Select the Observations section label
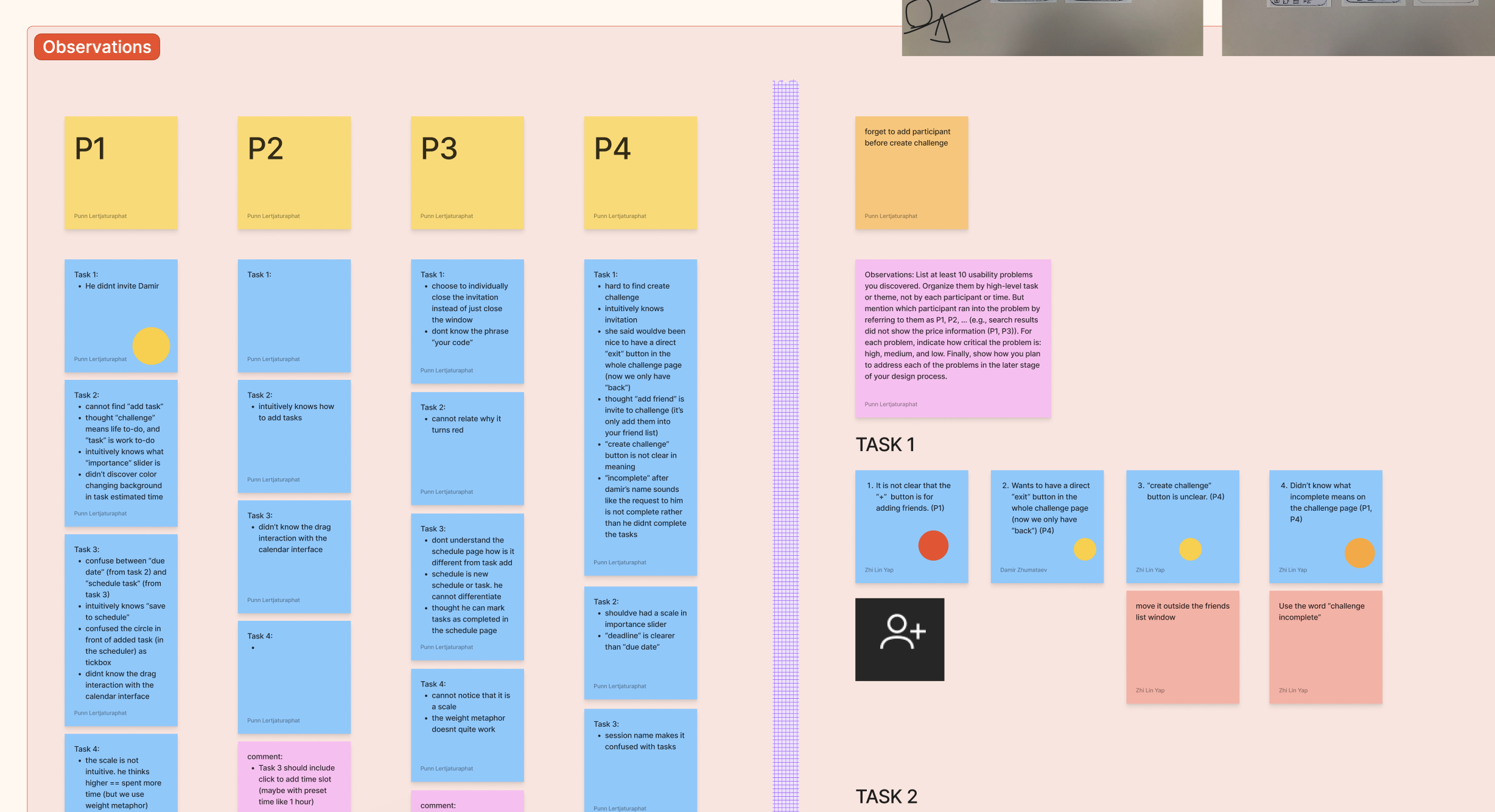The image size is (1495, 812). [97, 47]
